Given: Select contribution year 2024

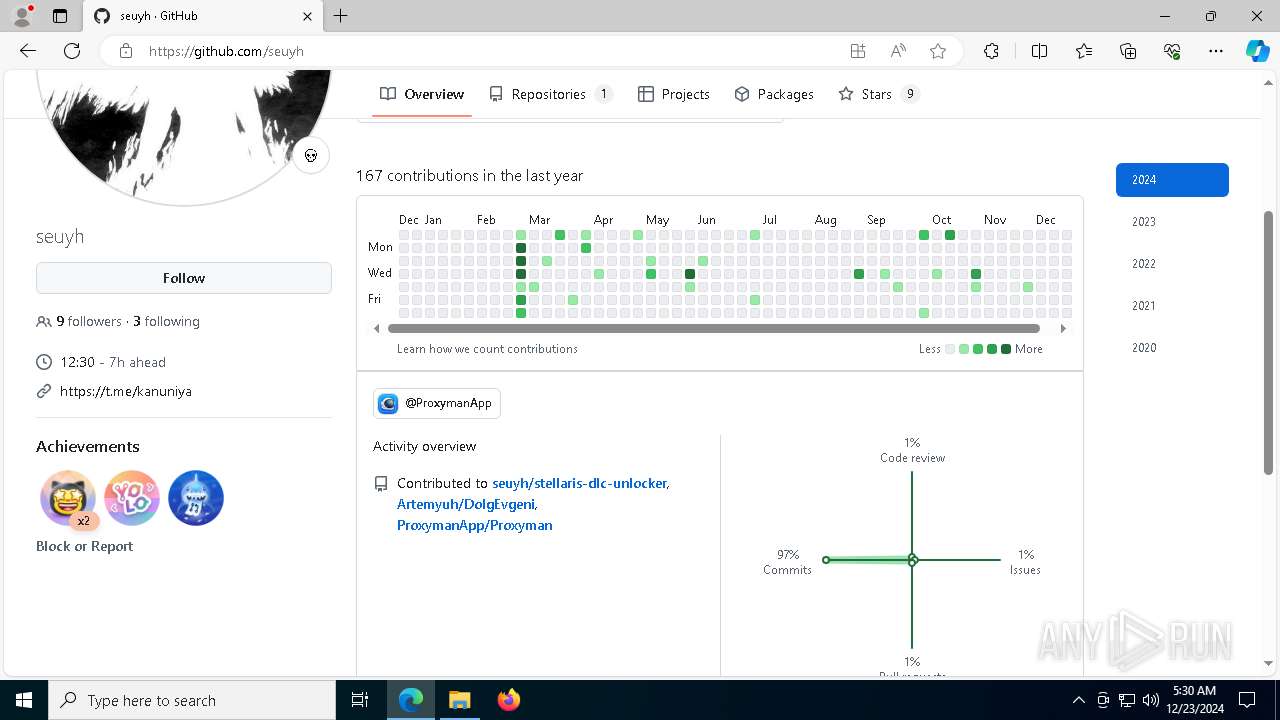Looking at the screenshot, I should pos(1172,180).
